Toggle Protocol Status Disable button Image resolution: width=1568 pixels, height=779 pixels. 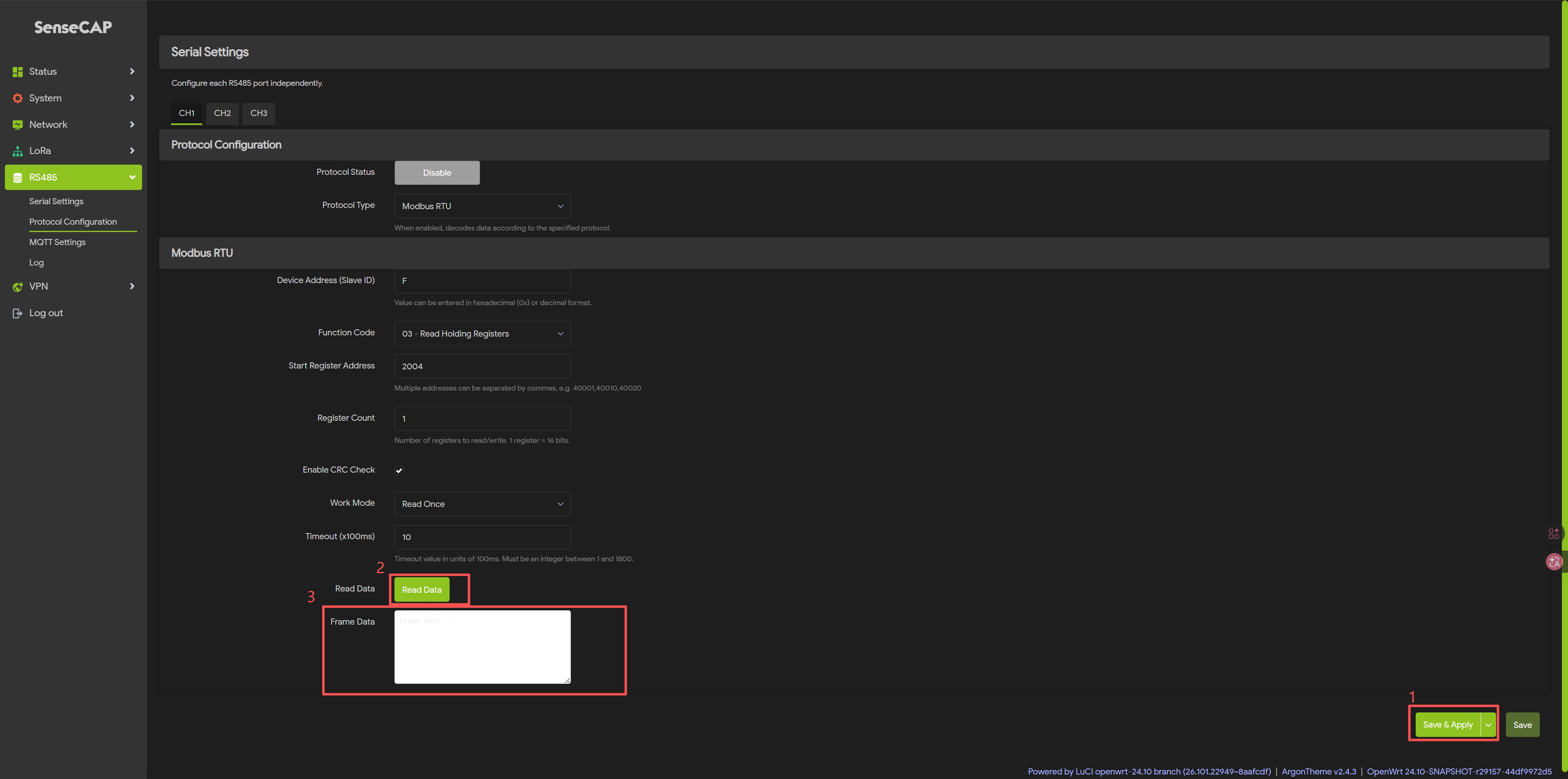[437, 172]
